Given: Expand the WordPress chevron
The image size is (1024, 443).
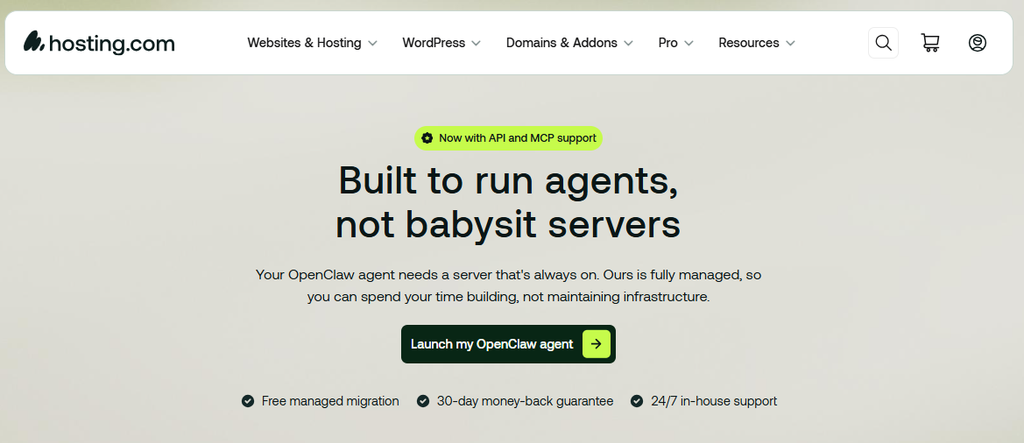Looking at the screenshot, I should [476, 43].
